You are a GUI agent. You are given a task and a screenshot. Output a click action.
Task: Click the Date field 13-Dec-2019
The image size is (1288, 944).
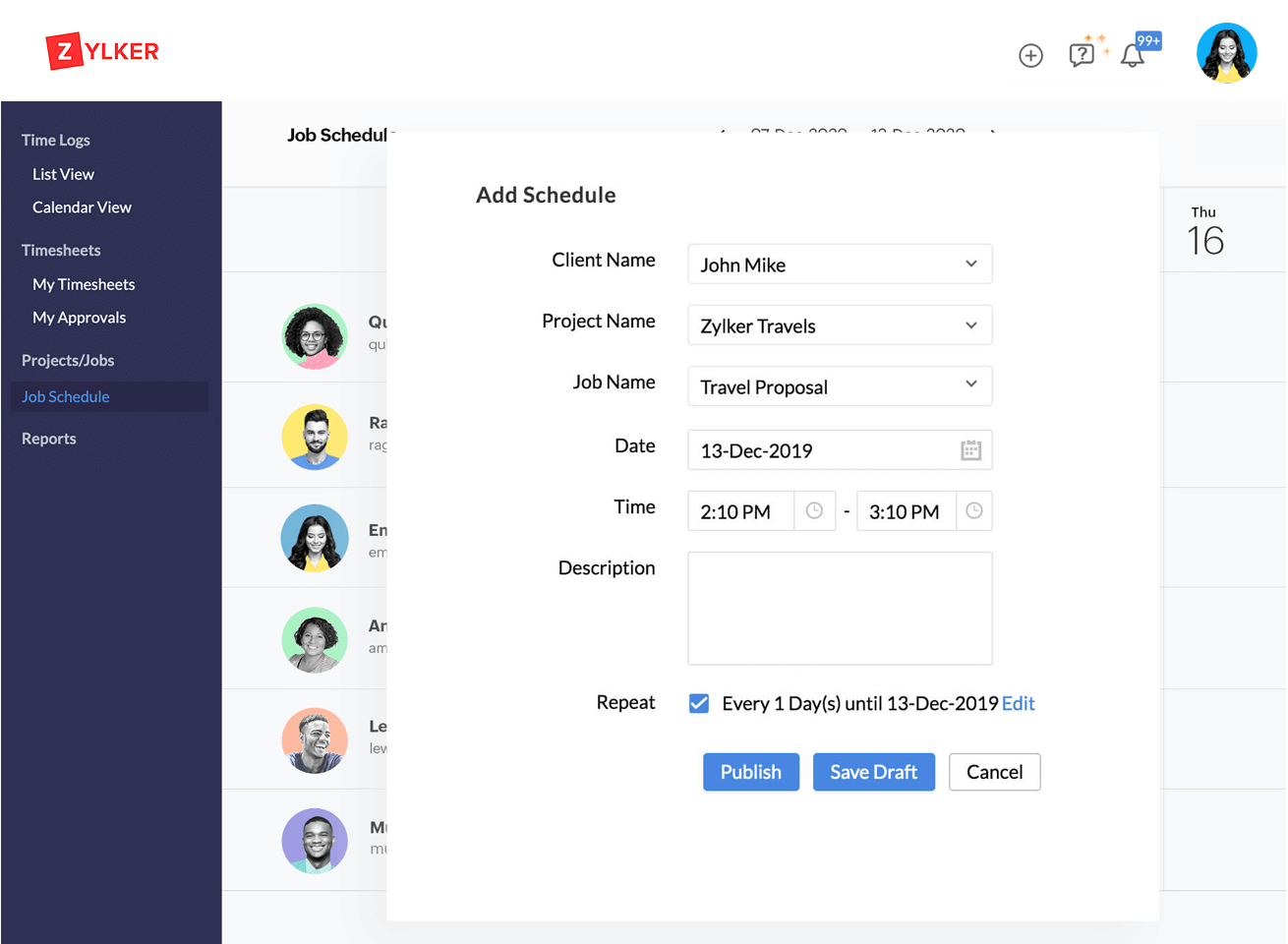840,450
